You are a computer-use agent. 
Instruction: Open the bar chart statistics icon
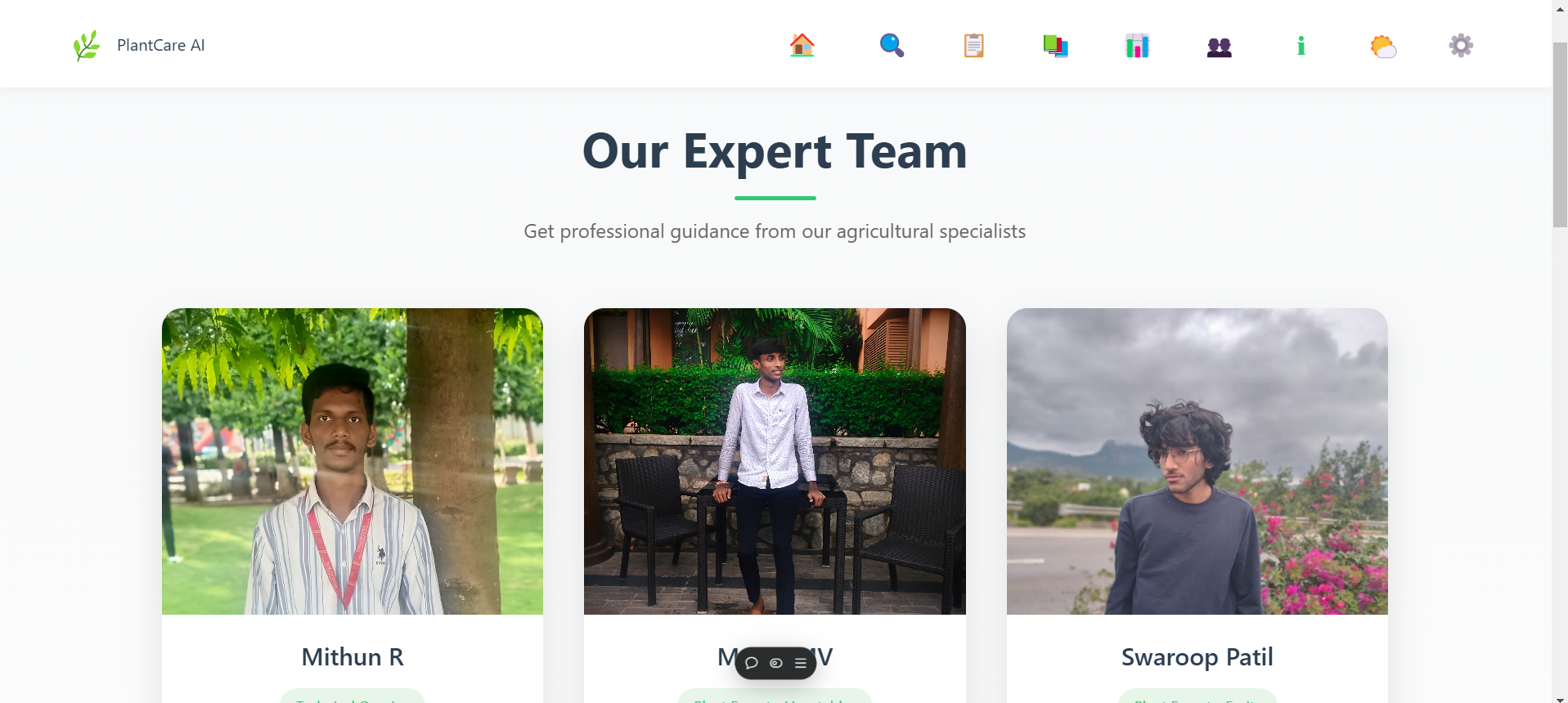(1137, 46)
